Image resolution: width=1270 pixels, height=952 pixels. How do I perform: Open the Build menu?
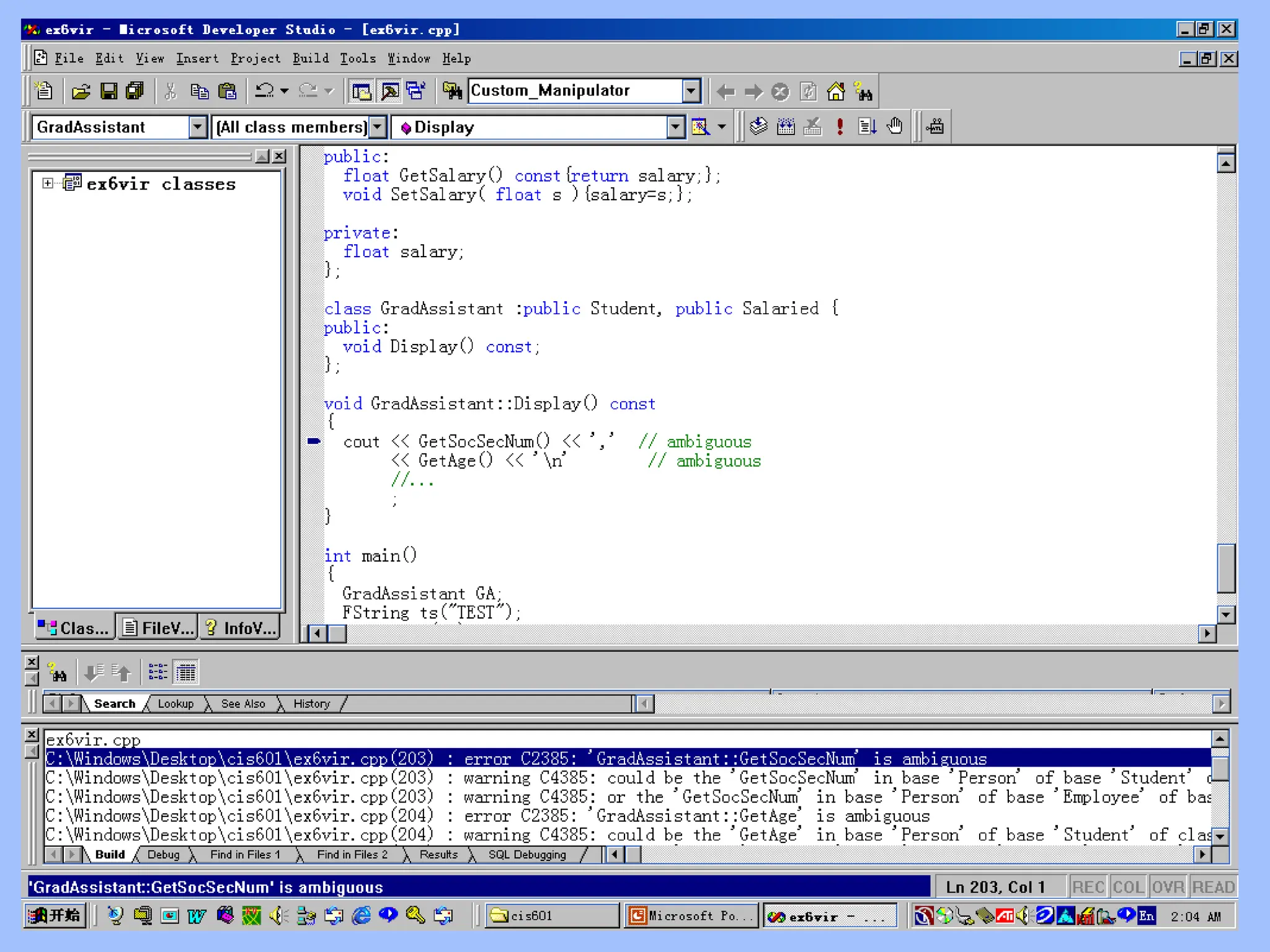(310, 58)
